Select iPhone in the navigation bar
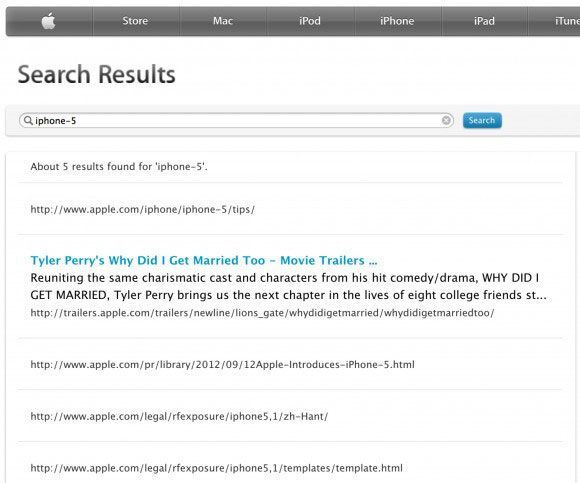The width and height of the screenshot is (580, 483). 397,21
